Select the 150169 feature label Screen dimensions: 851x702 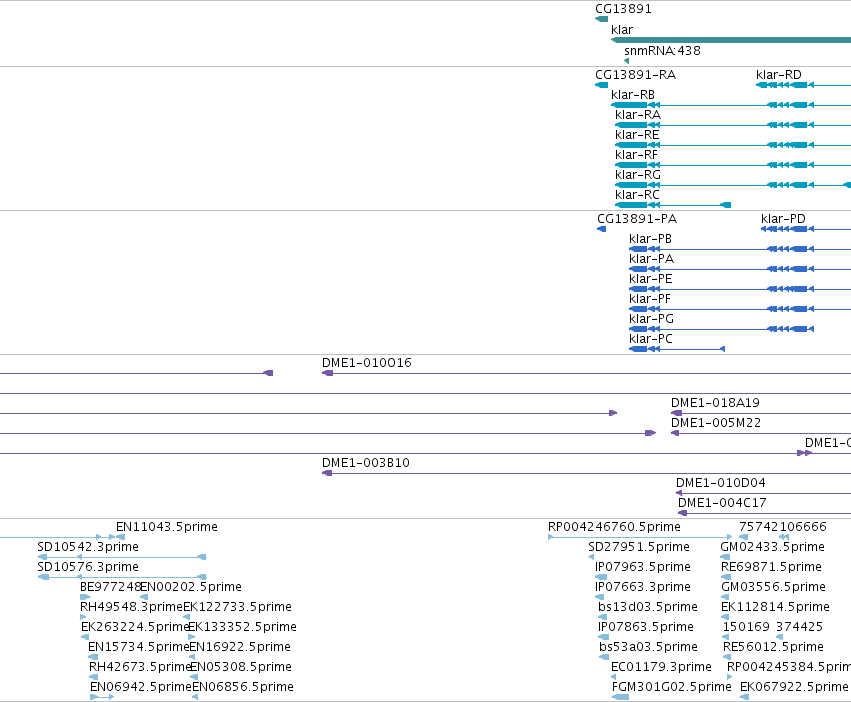746,627
